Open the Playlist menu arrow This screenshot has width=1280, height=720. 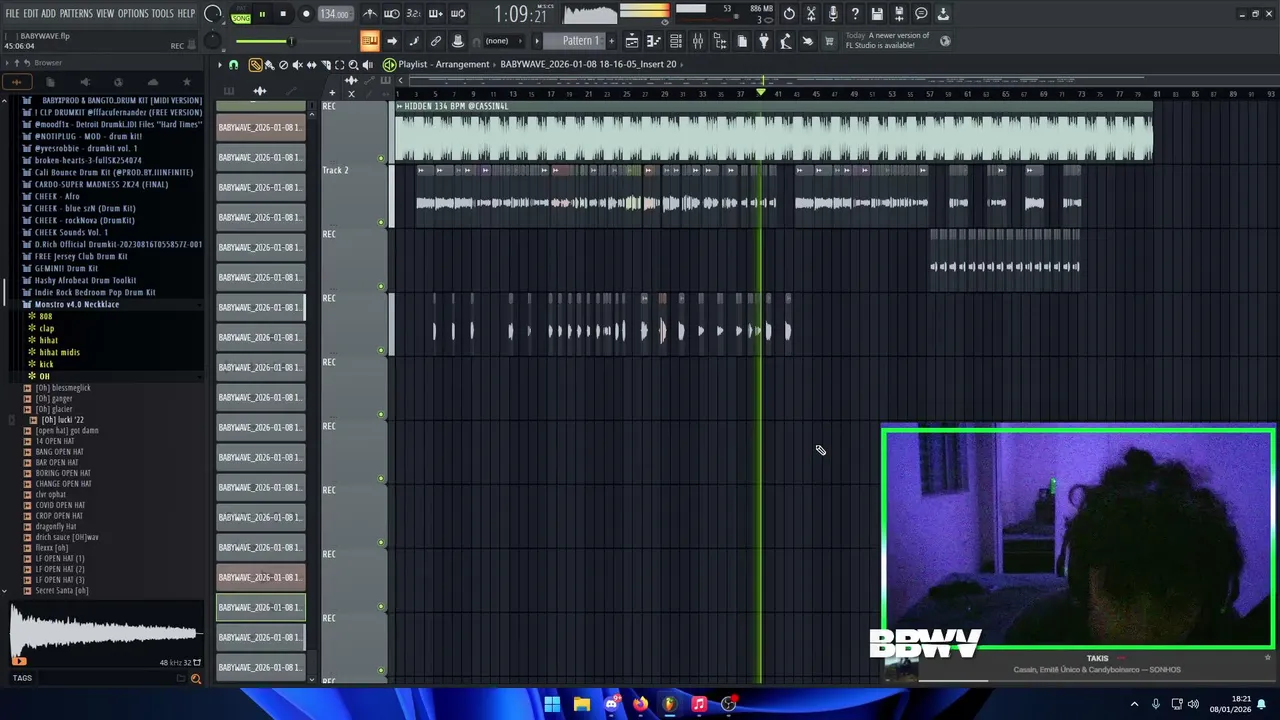(x=220, y=65)
